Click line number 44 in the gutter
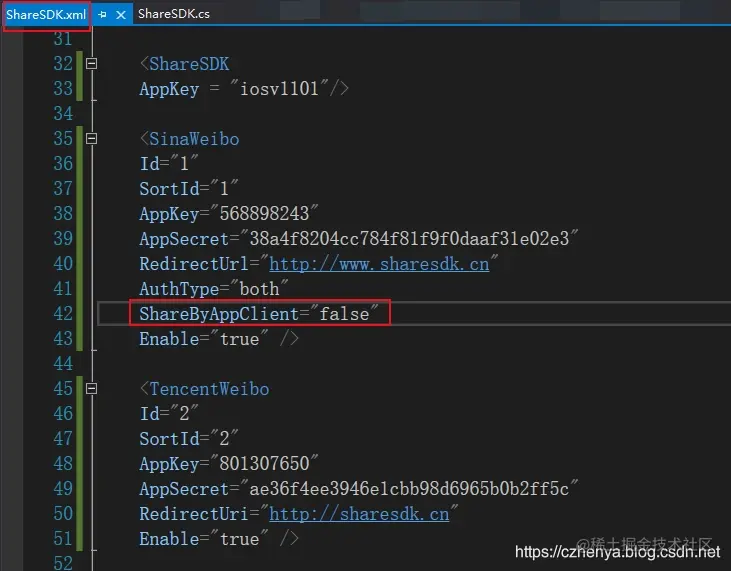The image size is (731, 571). click(x=63, y=364)
